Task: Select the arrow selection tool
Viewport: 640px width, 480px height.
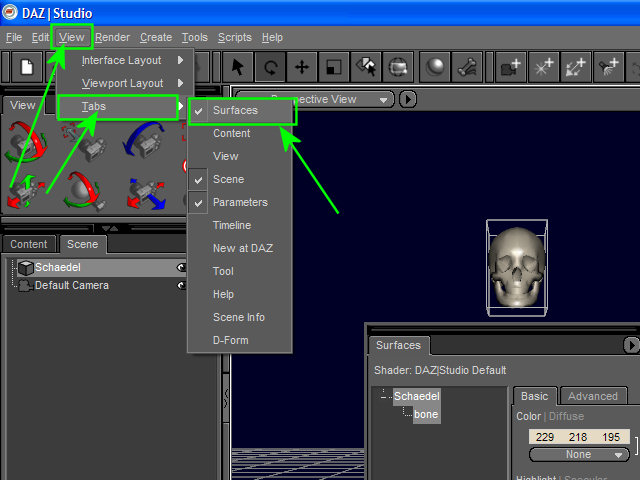Action: (x=238, y=67)
